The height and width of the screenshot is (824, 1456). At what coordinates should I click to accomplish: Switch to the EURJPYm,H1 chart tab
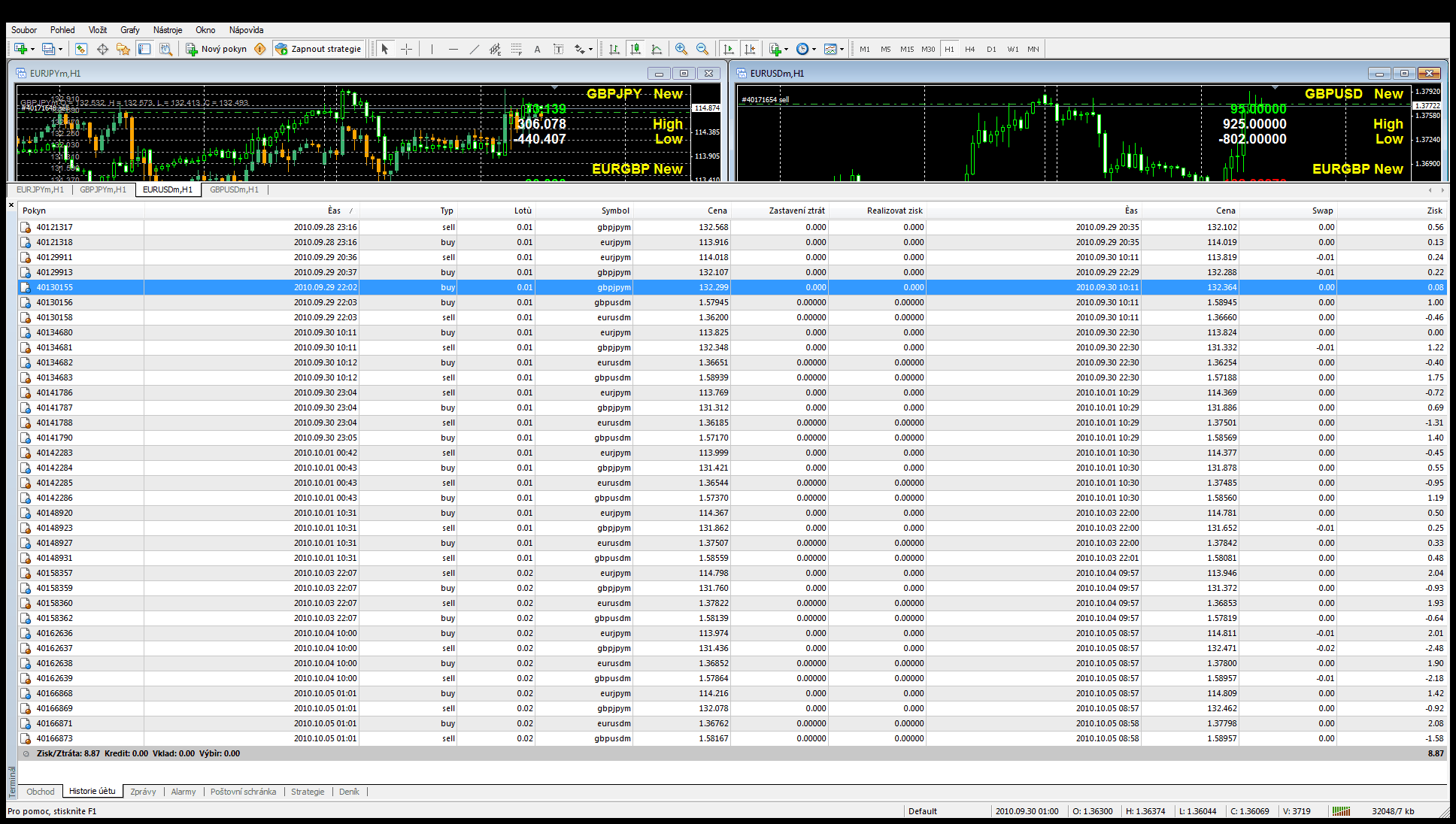(x=40, y=189)
